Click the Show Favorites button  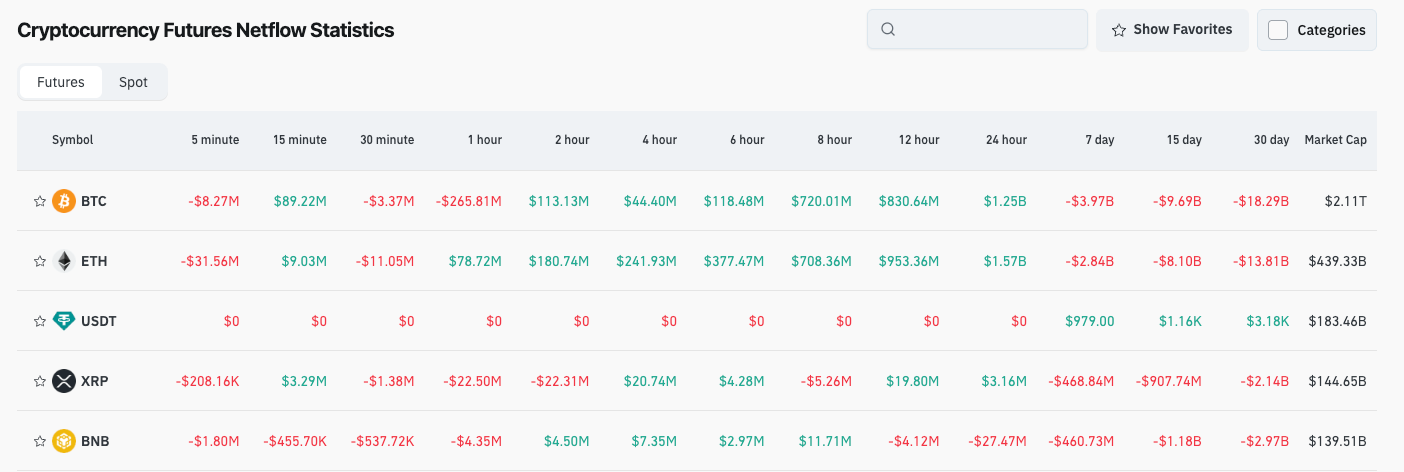pyautogui.click(x=1172, y=30)
